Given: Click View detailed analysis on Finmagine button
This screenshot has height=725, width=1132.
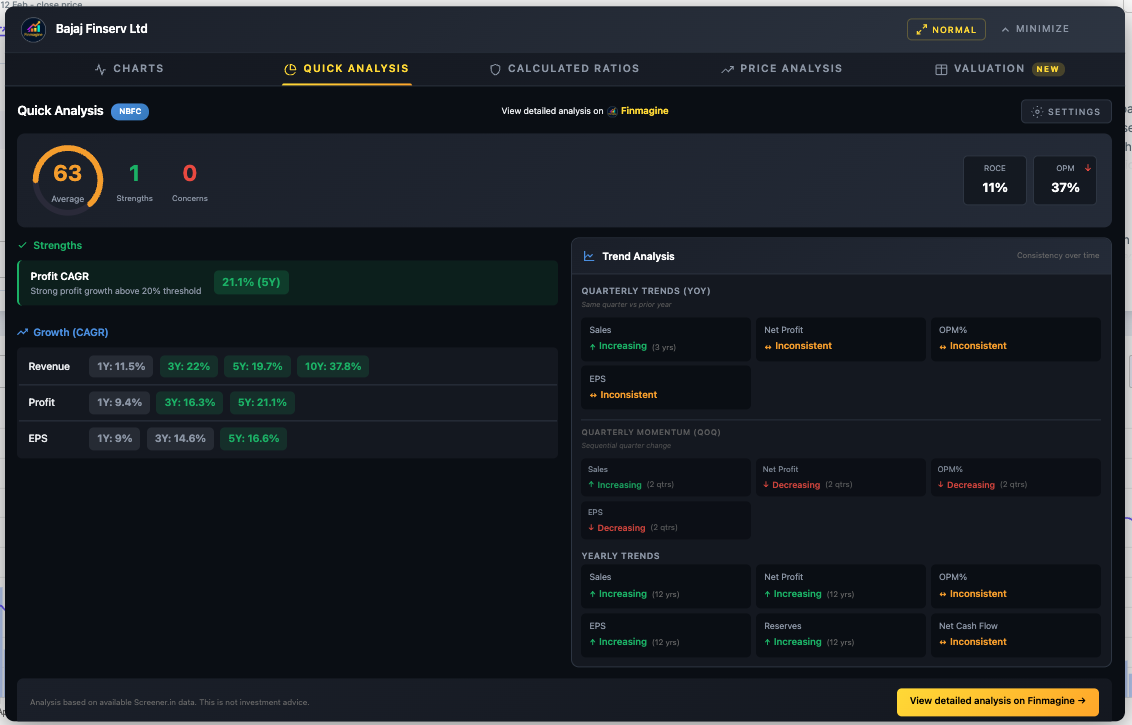Looking at the screenshot, I should [x=997, y=701].
